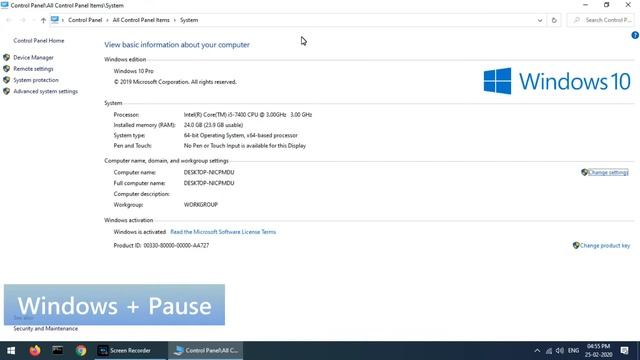Go back with the back arrow
Screen dimensions: 640x360
point(9,20)
